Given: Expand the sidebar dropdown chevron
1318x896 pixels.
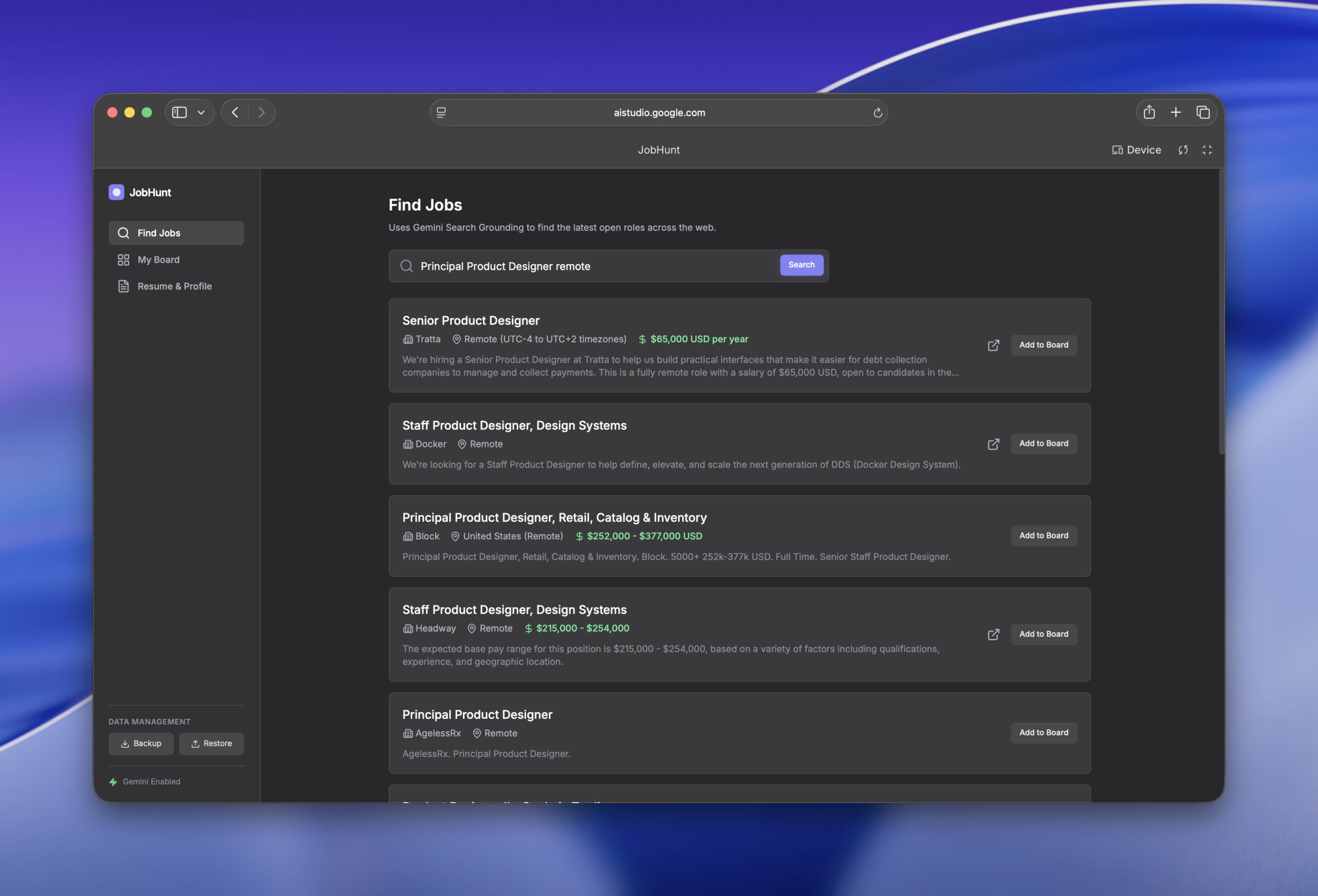Looking at the screenshot, I should [x=201, y=112].
